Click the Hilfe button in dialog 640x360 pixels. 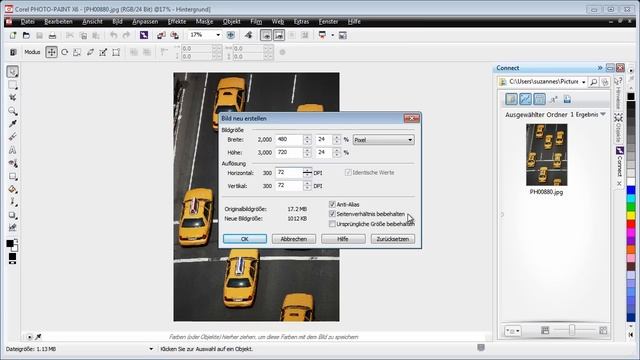point(343,239)
